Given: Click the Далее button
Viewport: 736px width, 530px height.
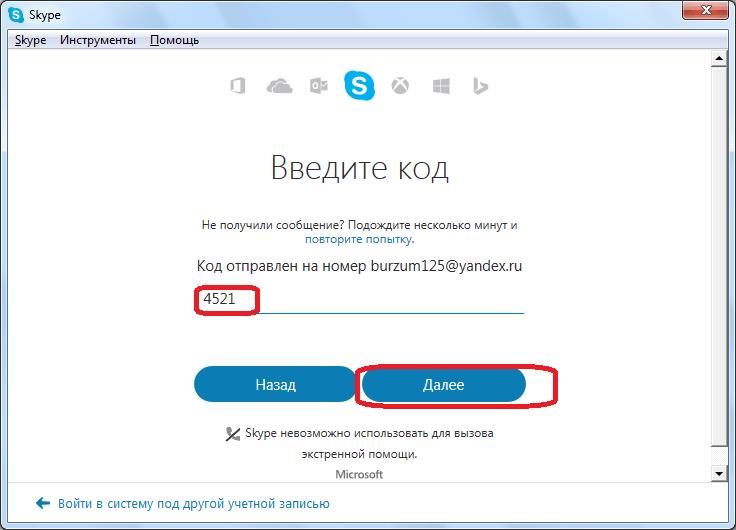Looking at the screenshot, I should pos(444,385).
